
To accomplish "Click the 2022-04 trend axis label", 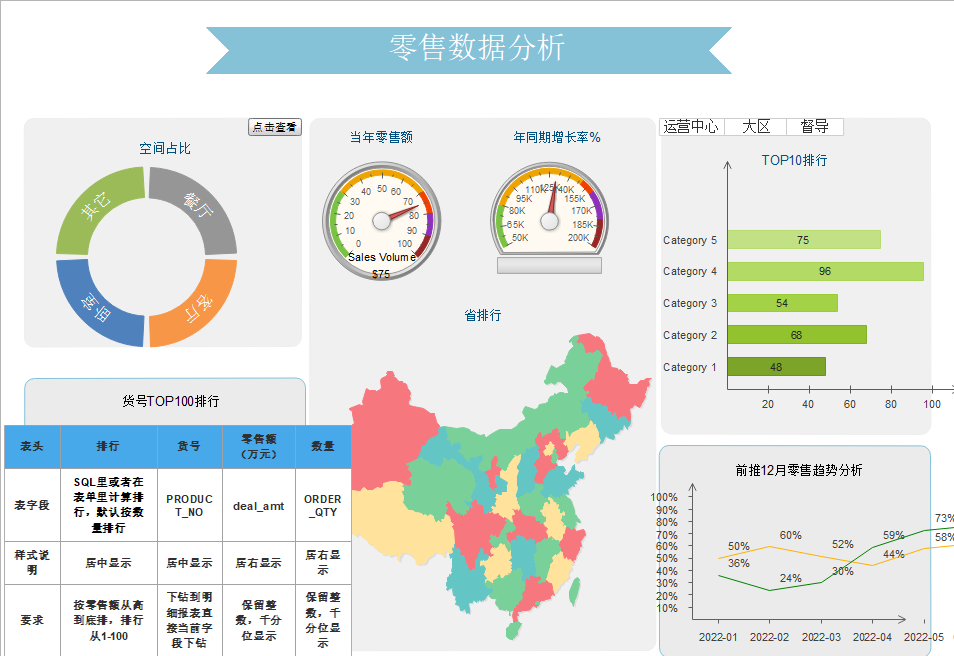I will pyautogui.click(x=872, y=637).
